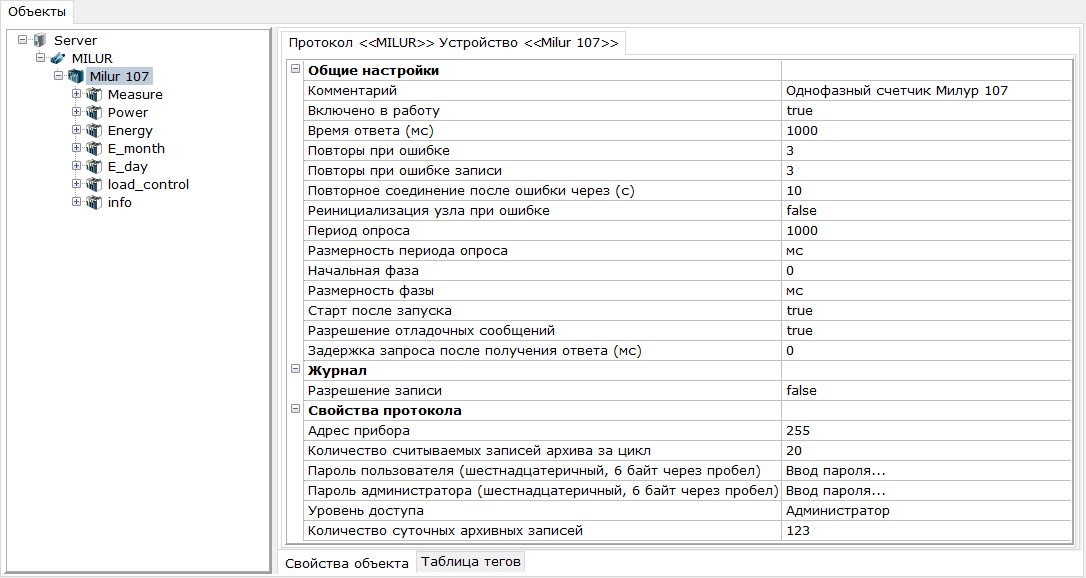The image size is (1086, 578).
Task: Click the E_month group icon
Action: 94,148
